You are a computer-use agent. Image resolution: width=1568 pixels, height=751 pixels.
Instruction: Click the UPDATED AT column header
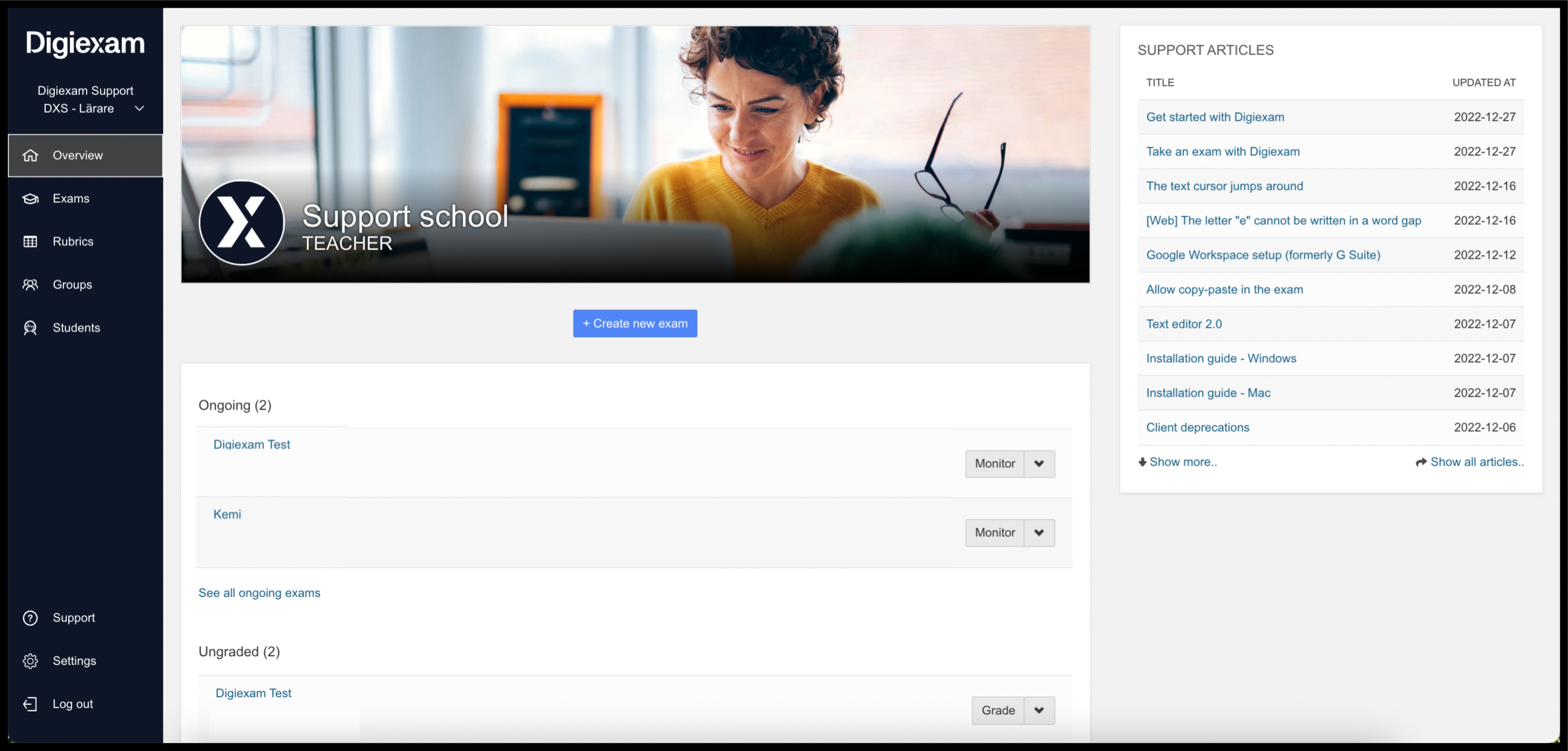1484,83
